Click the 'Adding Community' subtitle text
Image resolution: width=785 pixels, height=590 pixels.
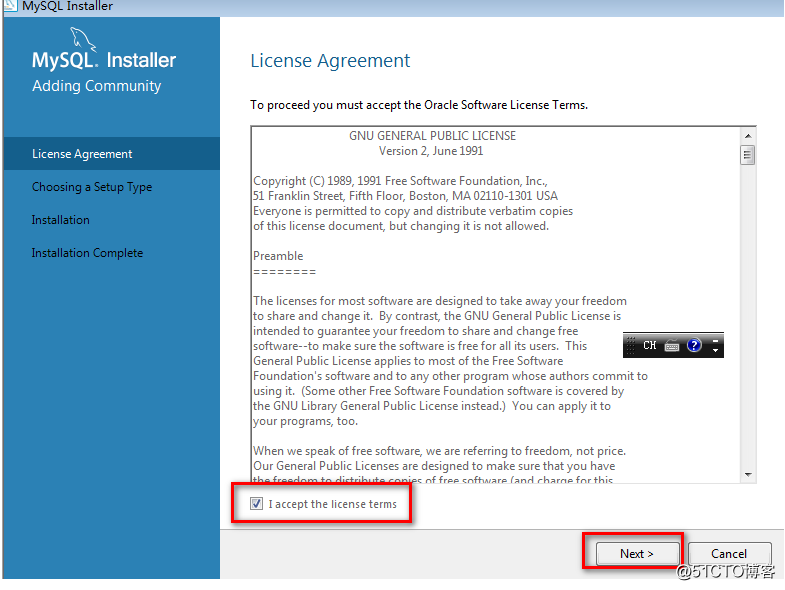[x=97, y=86]
